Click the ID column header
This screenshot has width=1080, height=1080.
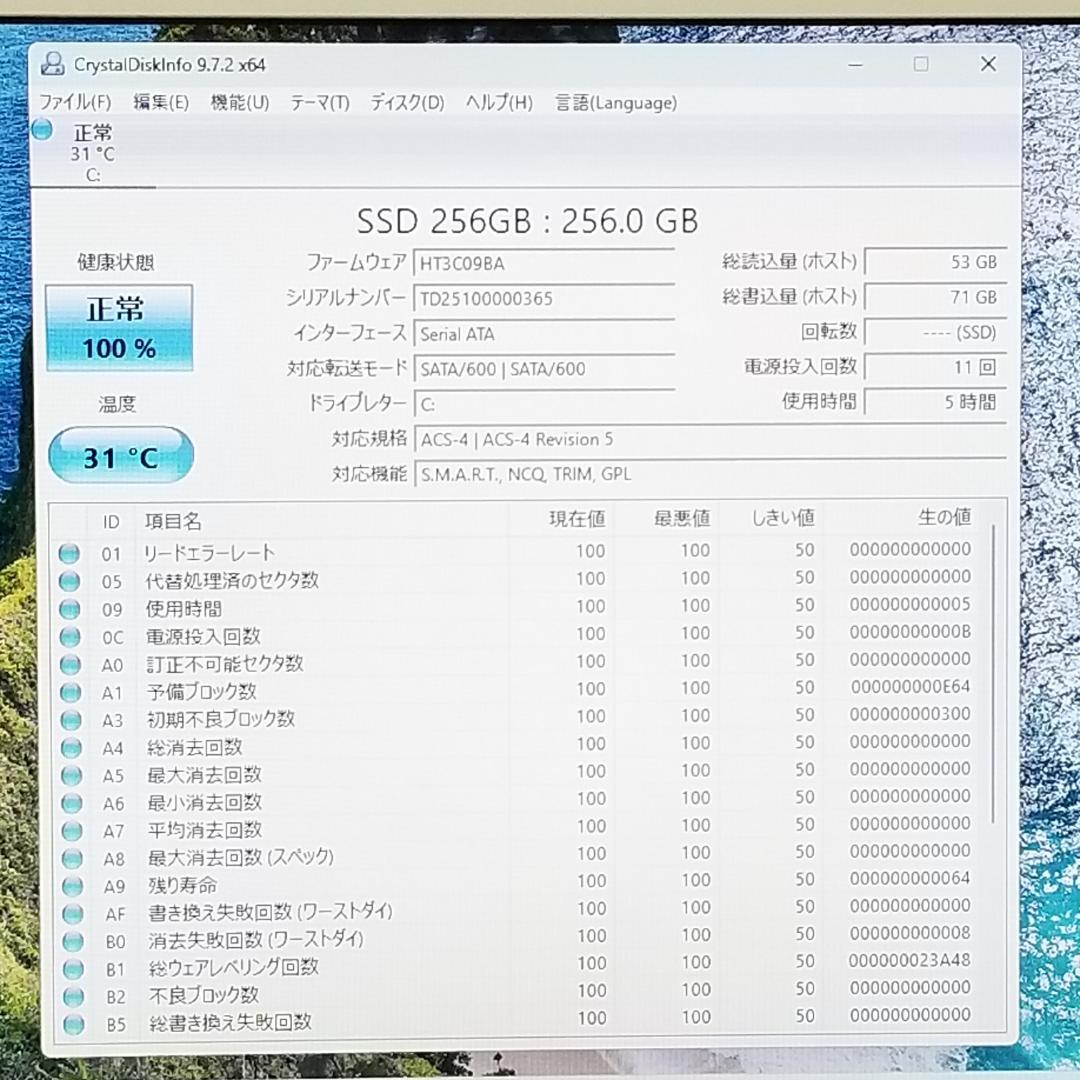click(x=111, y=521)
